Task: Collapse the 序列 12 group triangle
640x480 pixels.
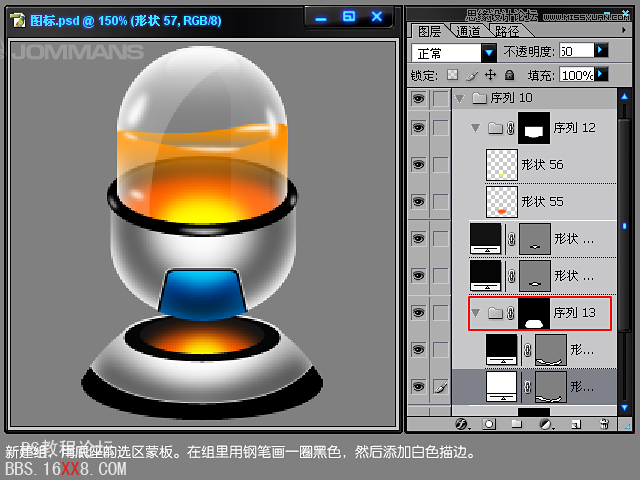Action: coord(475,128)
